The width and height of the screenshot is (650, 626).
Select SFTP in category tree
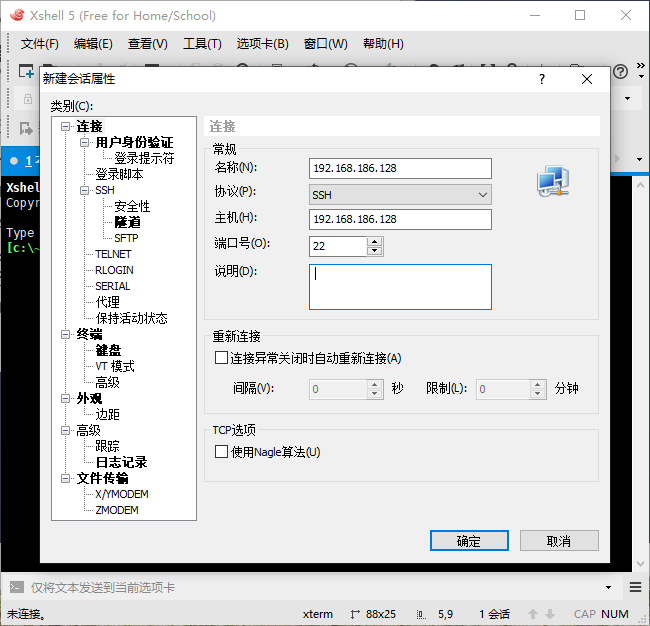point(126,238)
